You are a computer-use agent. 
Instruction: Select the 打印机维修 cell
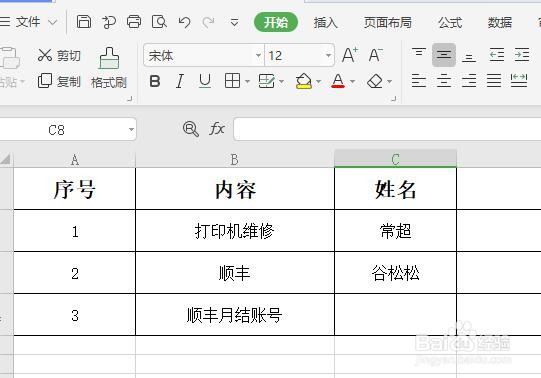point(235,231)
